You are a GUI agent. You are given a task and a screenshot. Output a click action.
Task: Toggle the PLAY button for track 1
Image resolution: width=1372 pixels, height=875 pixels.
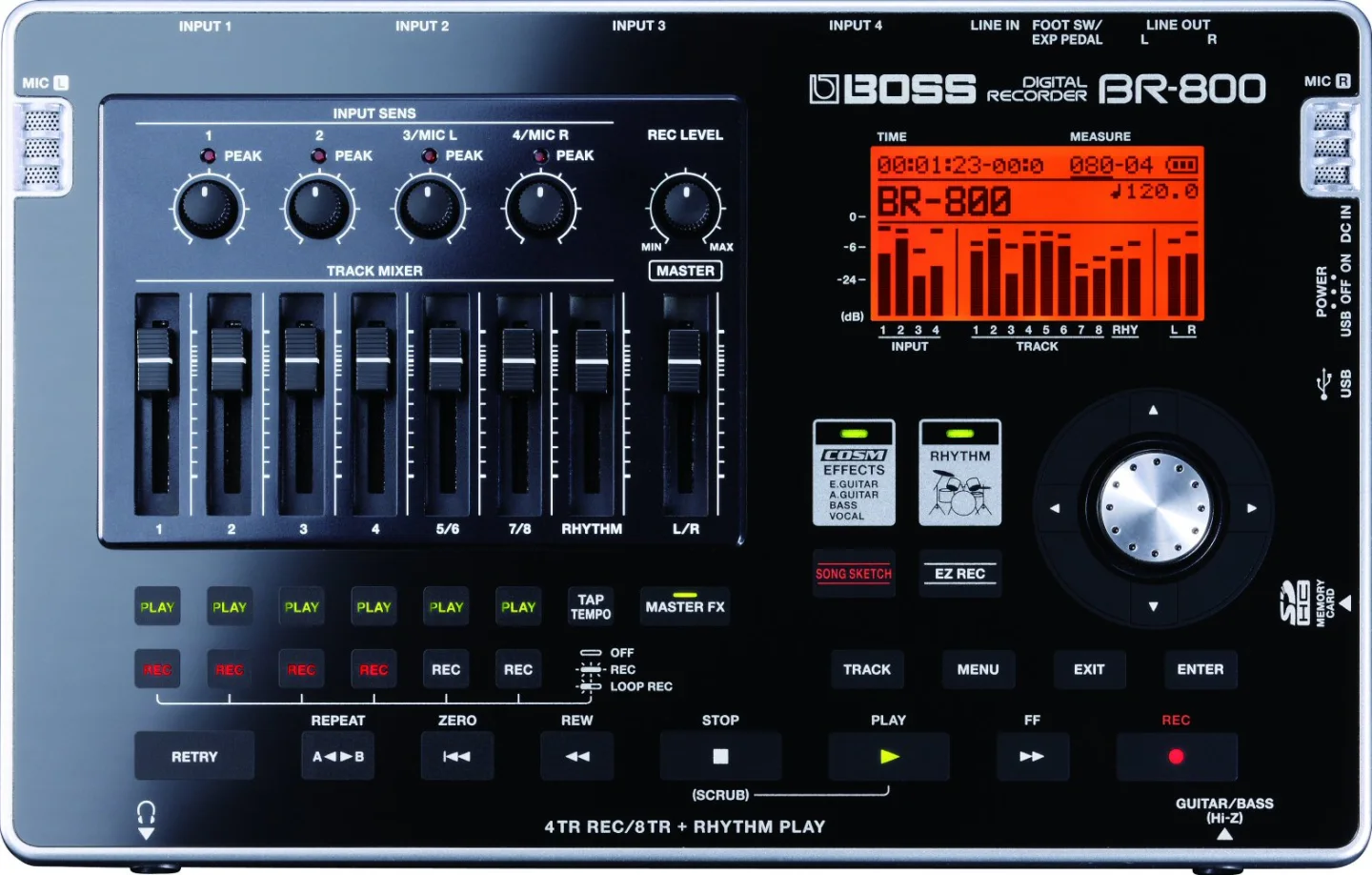click(x=157, y=606)
